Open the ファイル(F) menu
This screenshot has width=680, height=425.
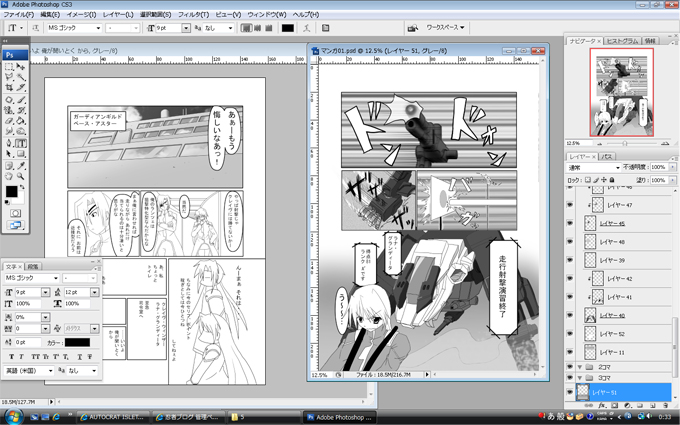(x=18, y=14)
